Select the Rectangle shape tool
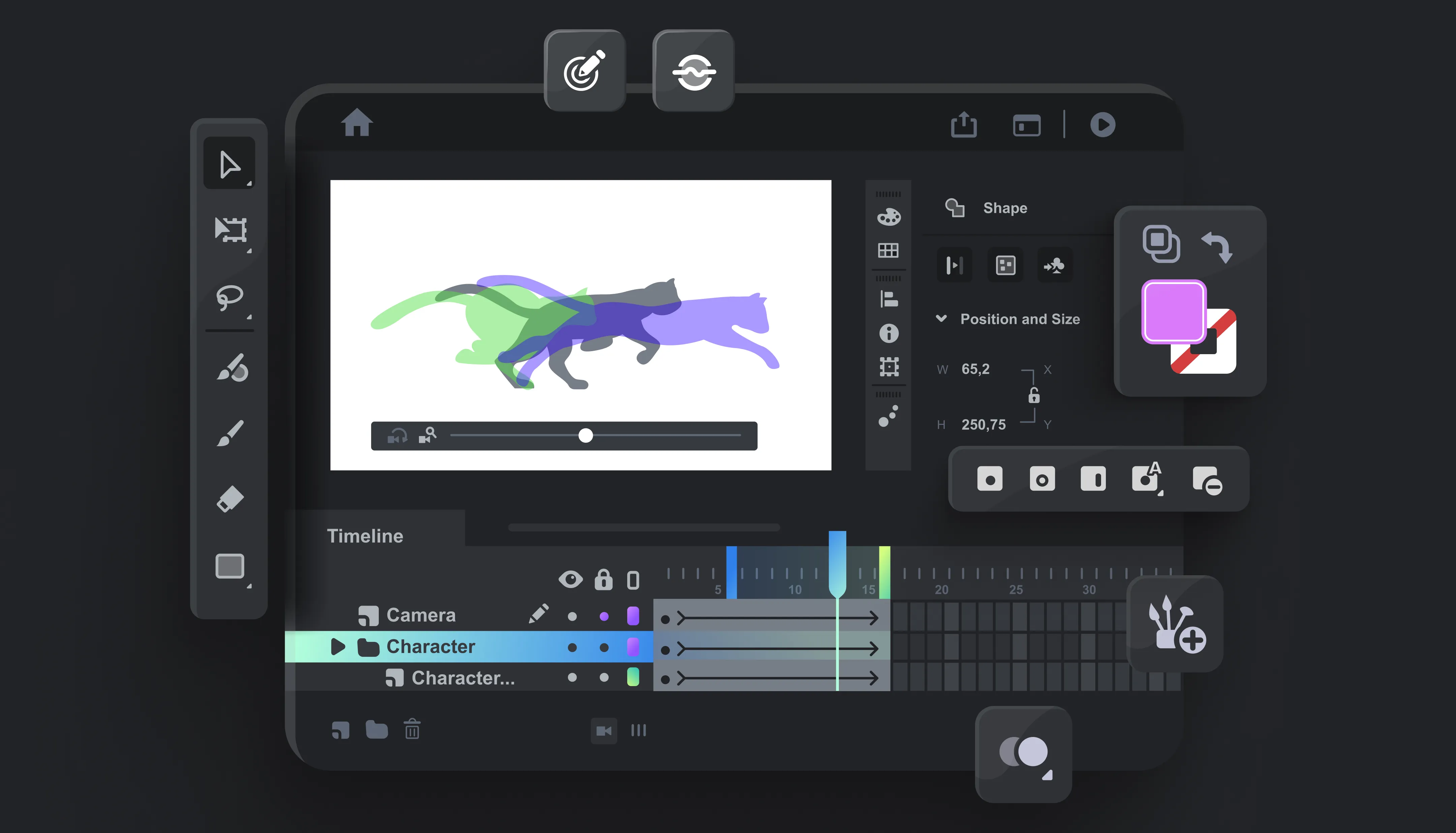1456x833 pixels. click(x=230, y=566)
